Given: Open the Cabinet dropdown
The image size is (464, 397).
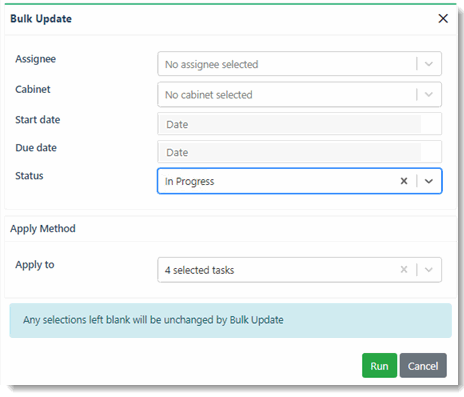Looking at the screenshot, I should (299, 95).
